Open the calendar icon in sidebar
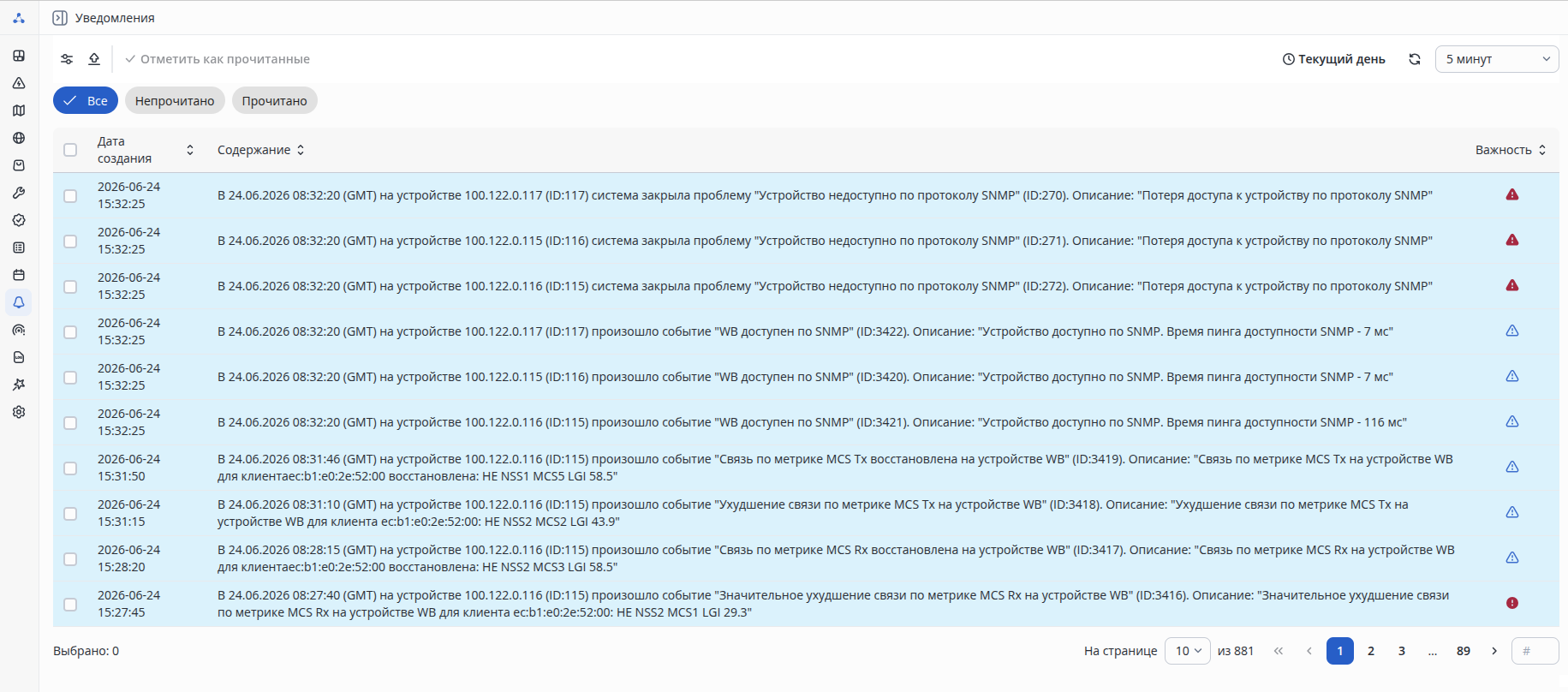Screen dimensions: 1568x692 (19, 275)
